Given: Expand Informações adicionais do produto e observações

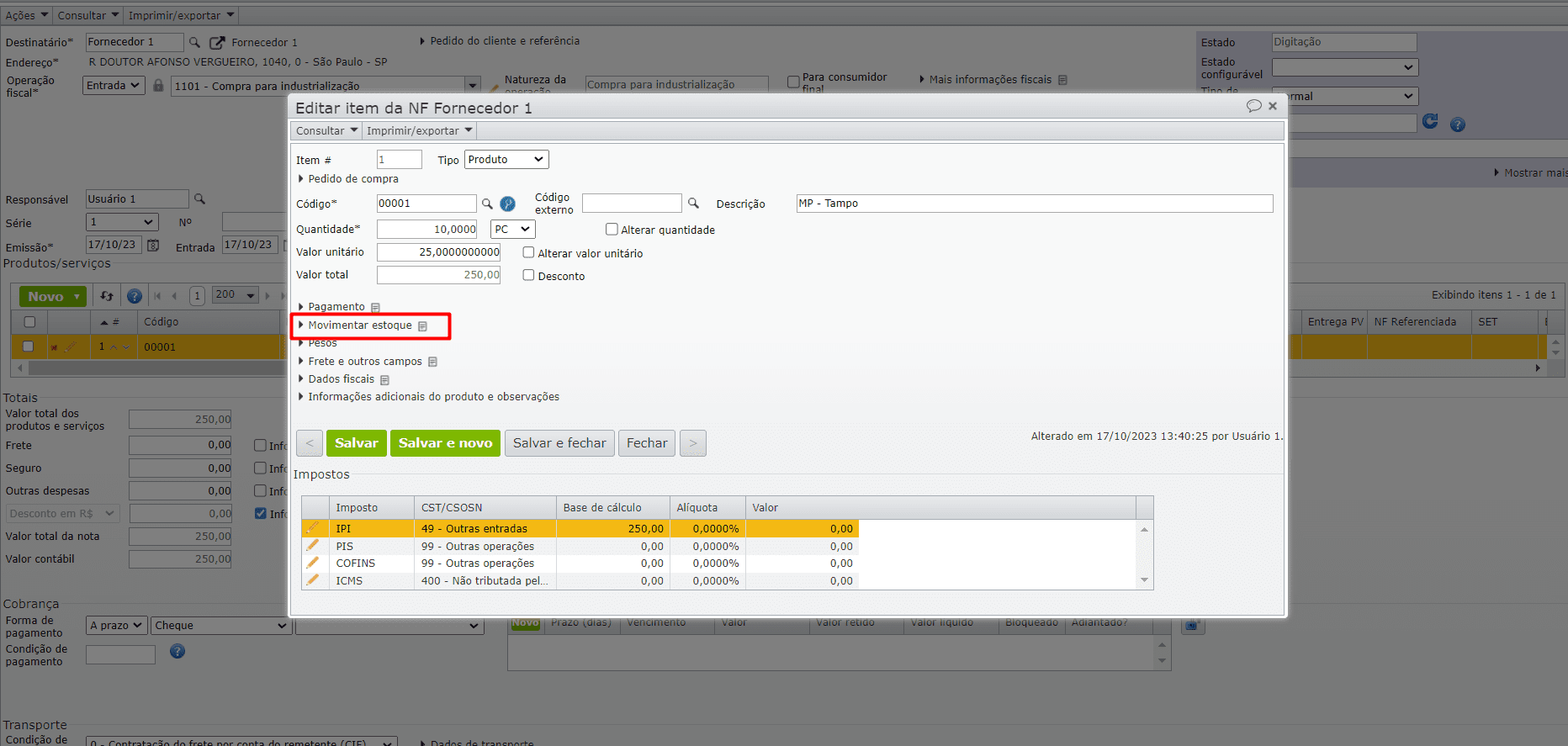Looking at the screenshot, I should point(429,397).
